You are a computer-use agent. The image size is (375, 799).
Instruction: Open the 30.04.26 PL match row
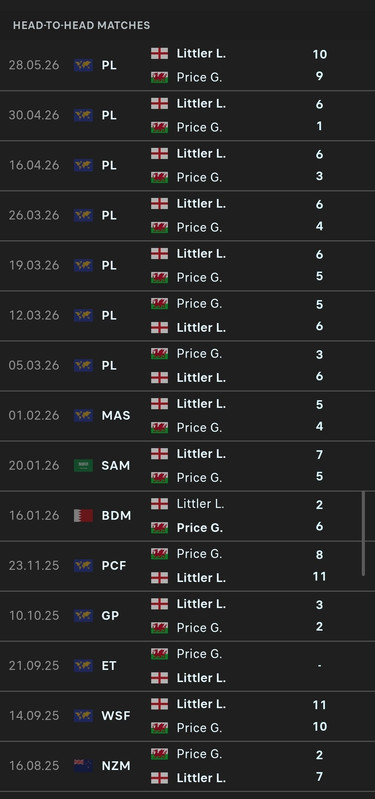click(x=188, y=116)
